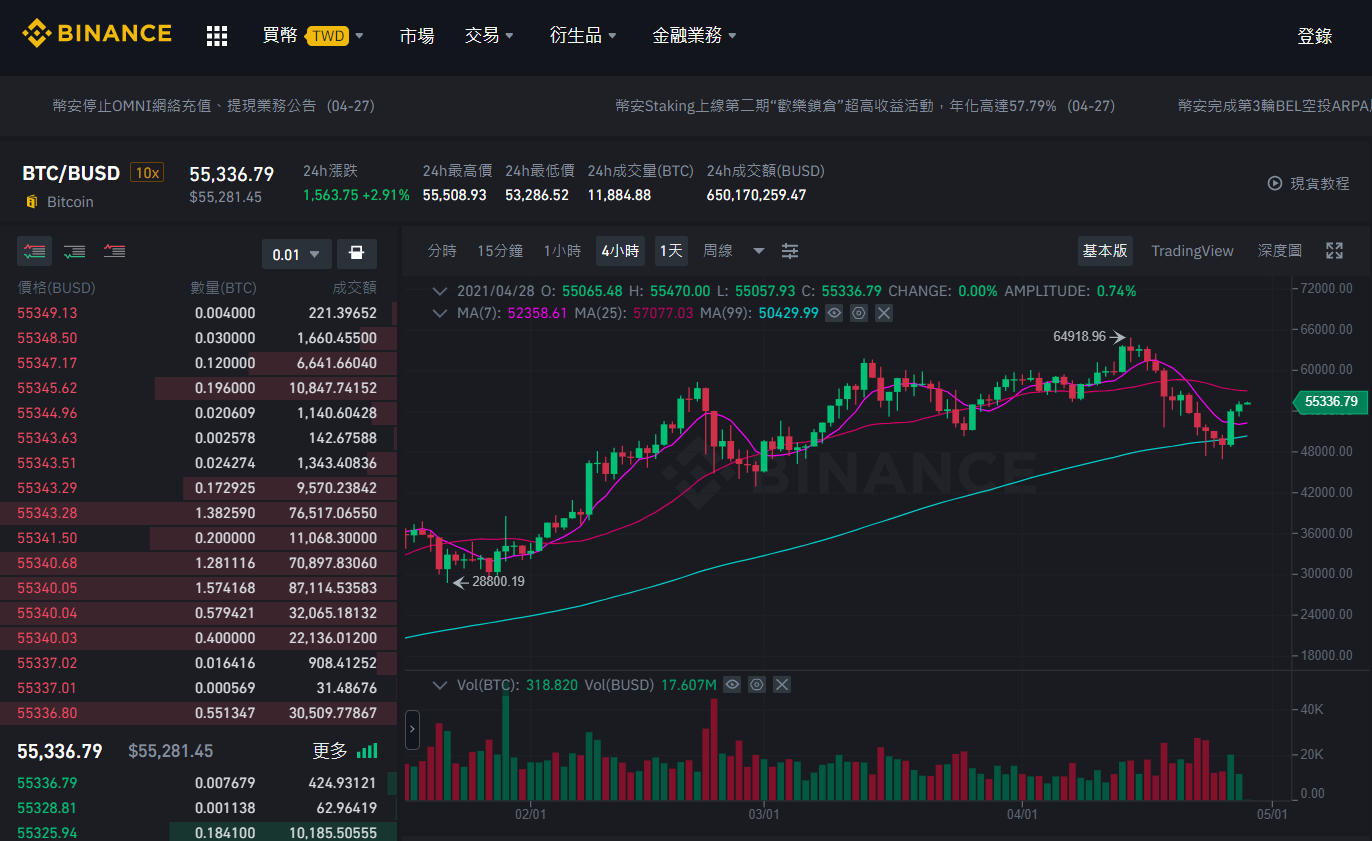This screenshot has height=841, width=1372.
Task: Open the 買幣 TWD dropdown
Action: click(313, 36)
